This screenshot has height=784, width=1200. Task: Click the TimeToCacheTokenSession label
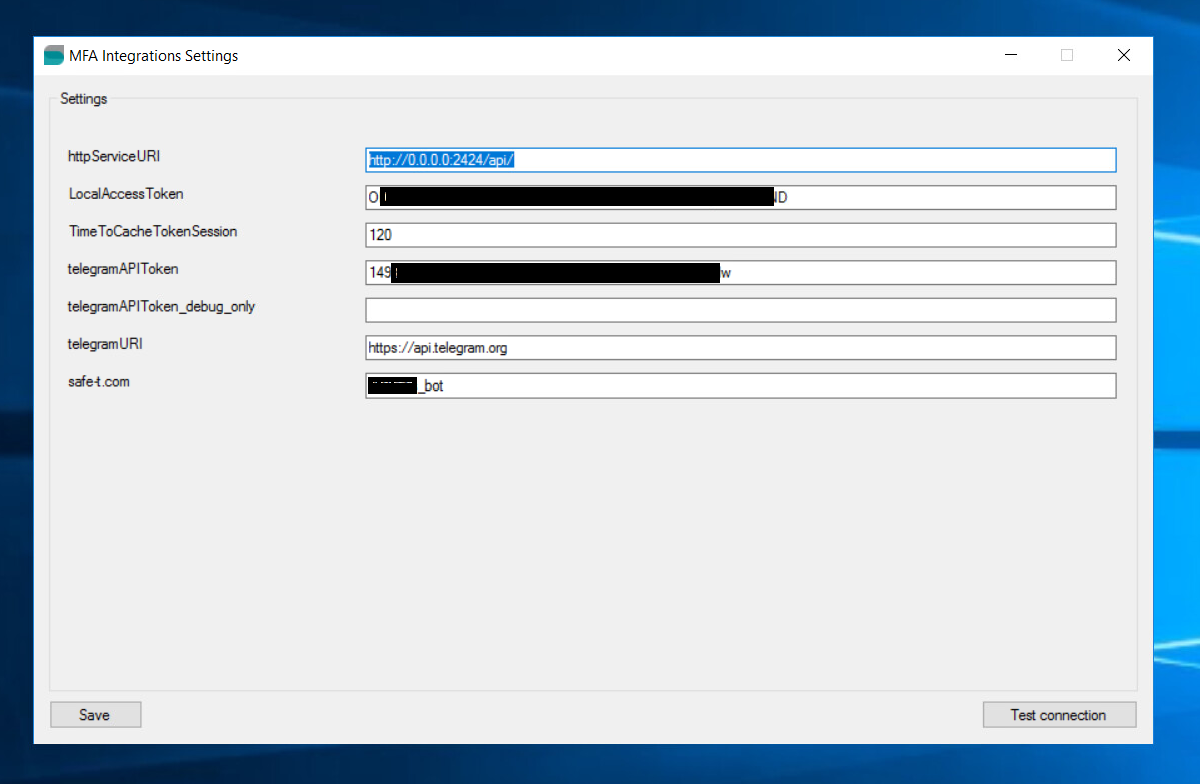[153, 232]
